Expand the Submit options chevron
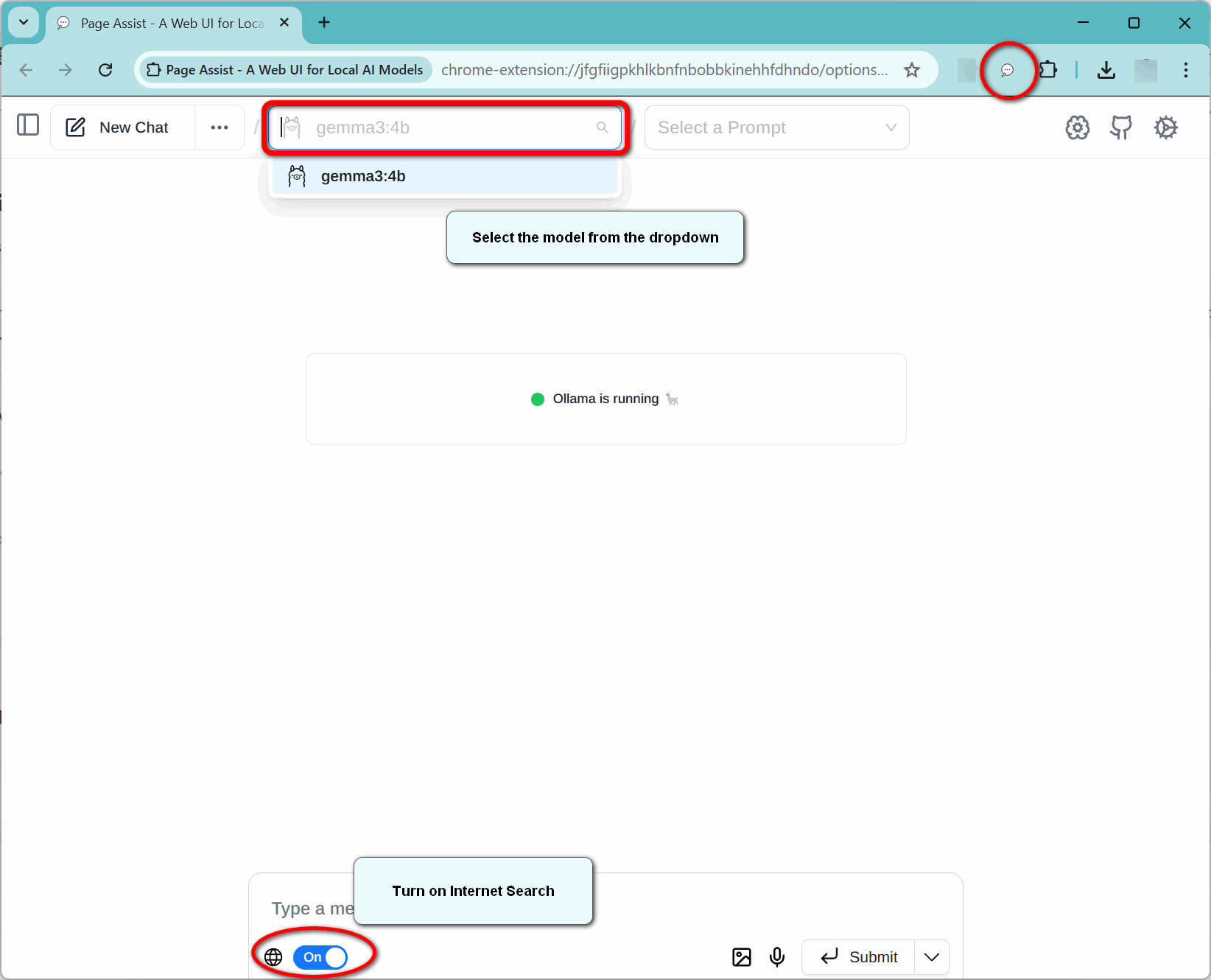 [932, 957]
